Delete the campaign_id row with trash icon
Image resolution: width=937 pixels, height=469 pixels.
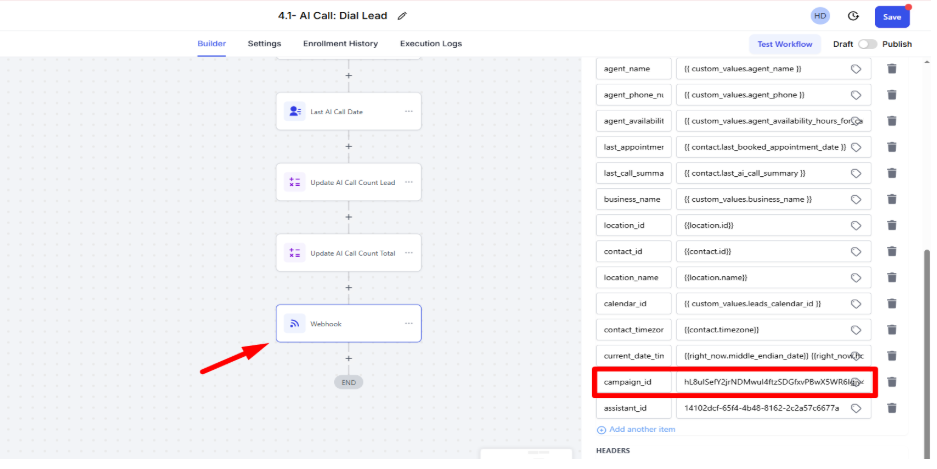click(891, 382)
